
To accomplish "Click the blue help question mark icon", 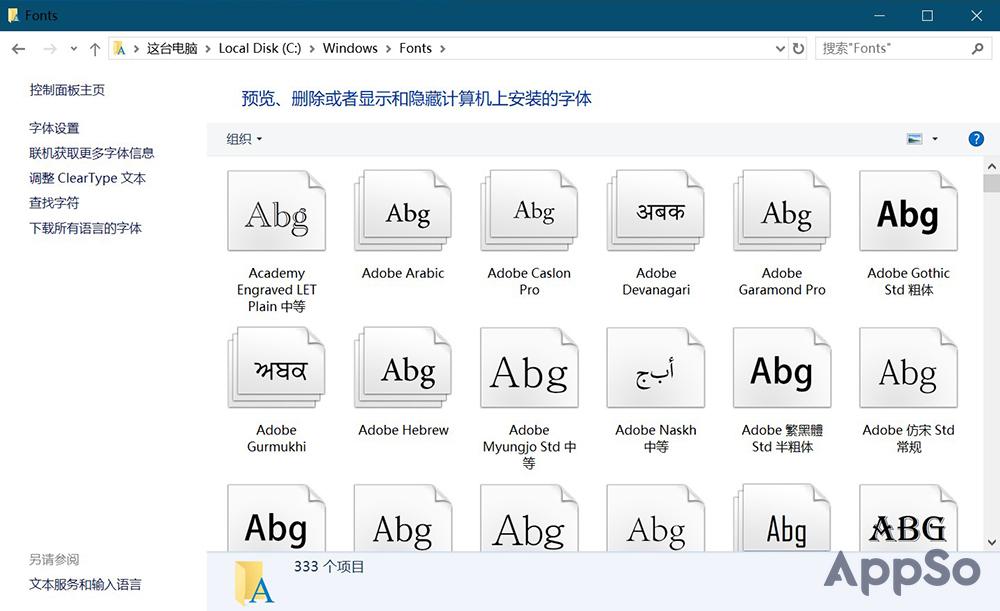I will [976, 138].
